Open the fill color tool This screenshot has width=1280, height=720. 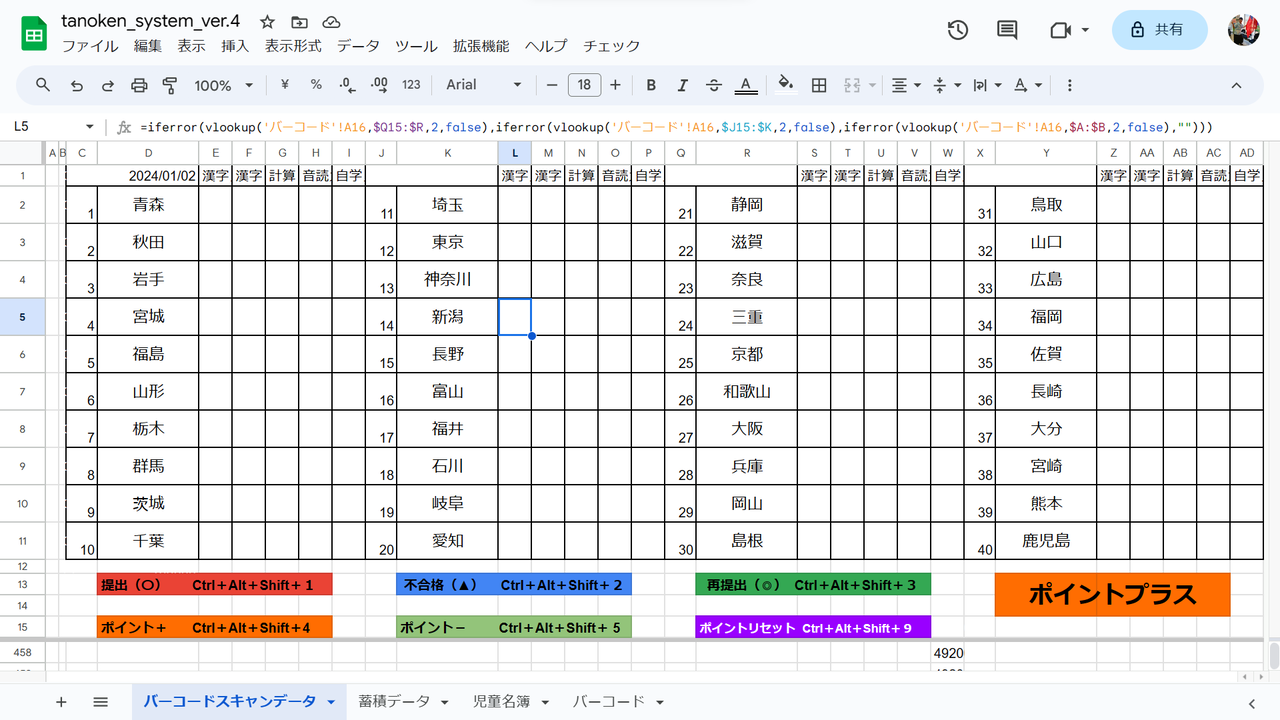click(x=786, y=85)
